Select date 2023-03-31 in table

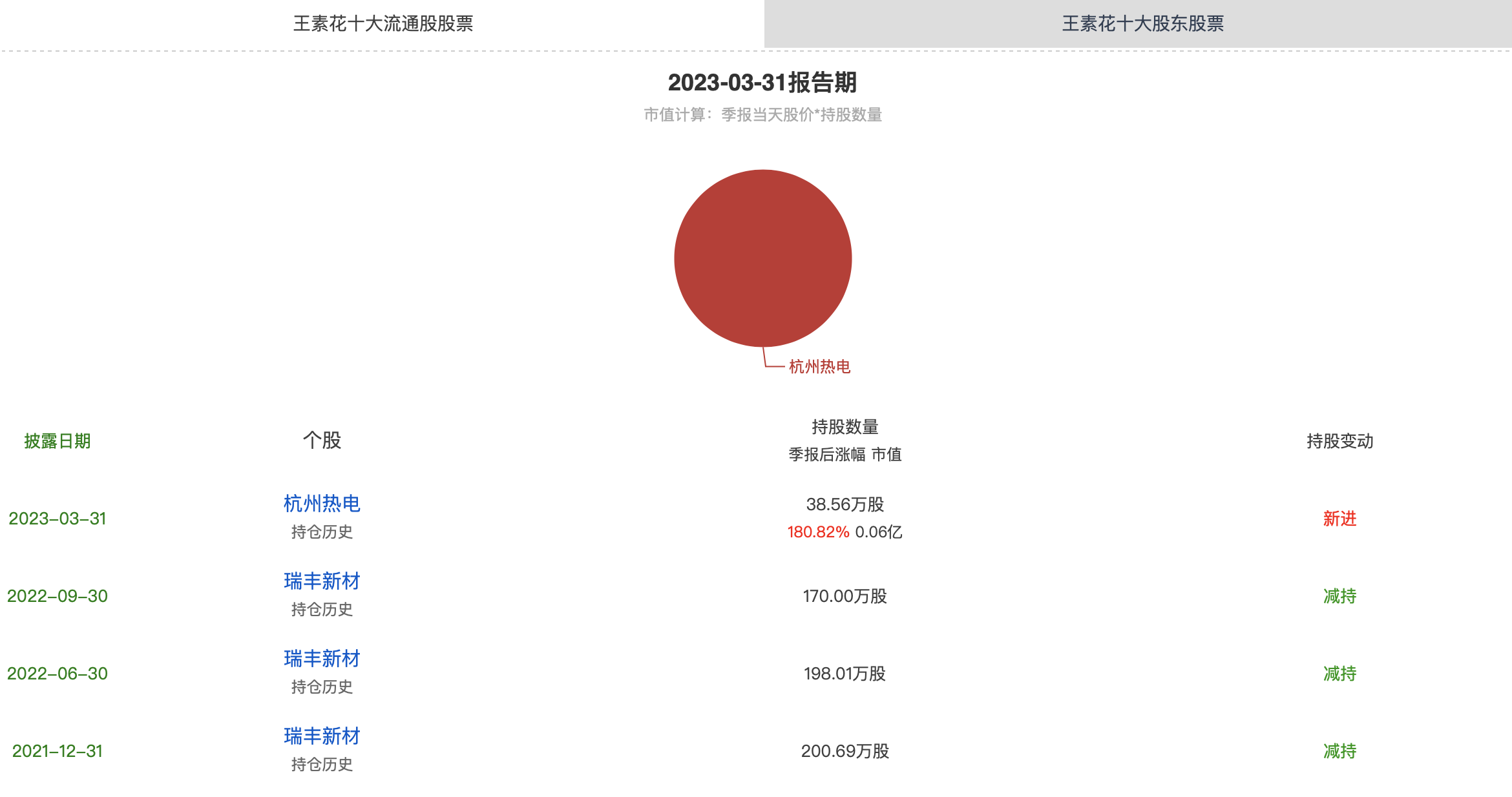[57, 519]
